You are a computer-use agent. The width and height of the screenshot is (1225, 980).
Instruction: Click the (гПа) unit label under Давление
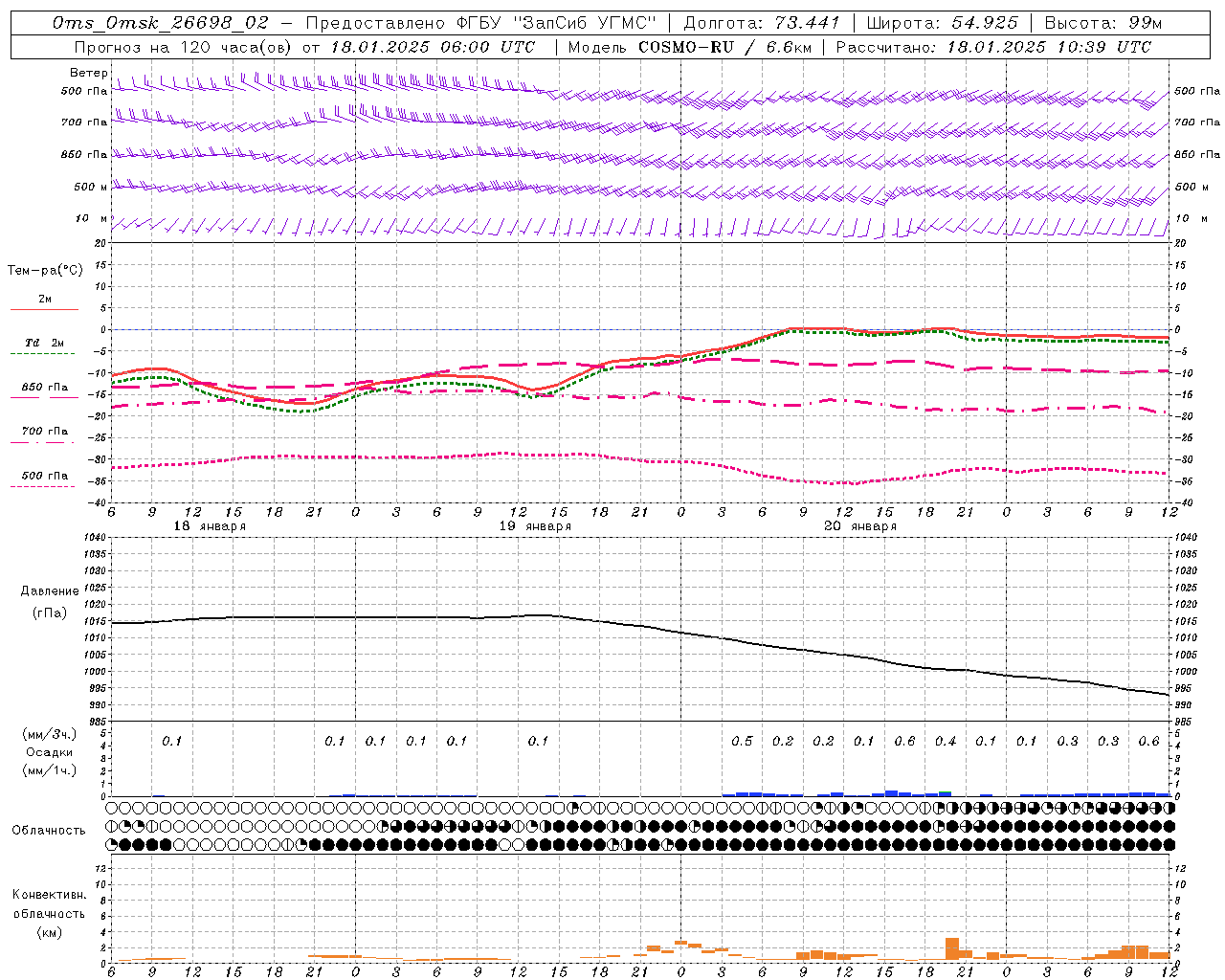pos(50,612)
